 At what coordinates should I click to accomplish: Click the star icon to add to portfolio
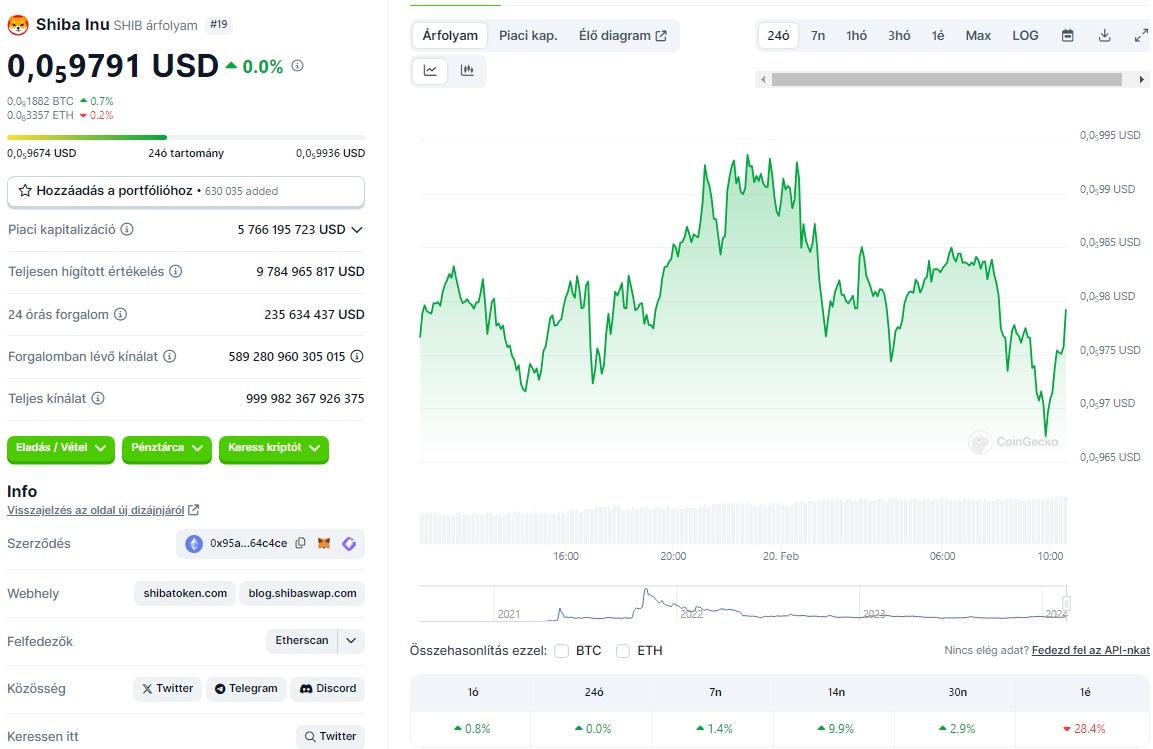[x=25, y=191]
